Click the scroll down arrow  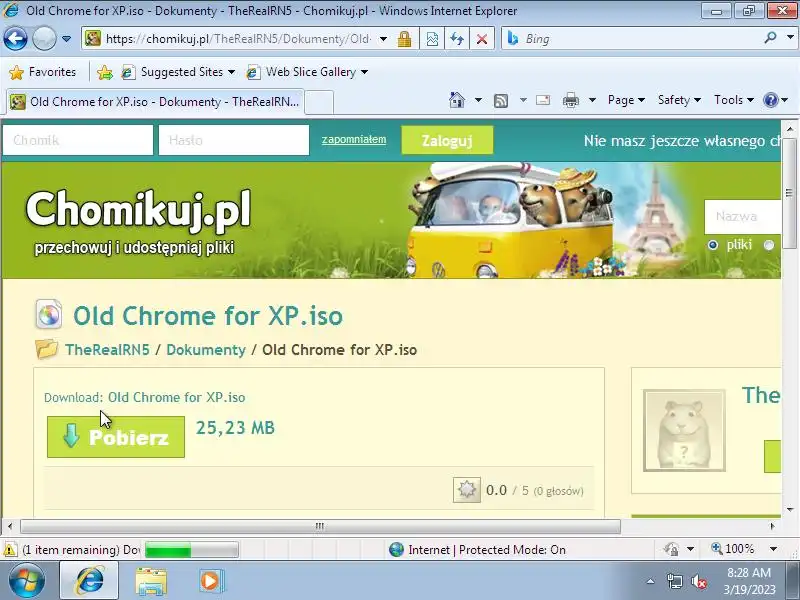[x=790, y=509]
